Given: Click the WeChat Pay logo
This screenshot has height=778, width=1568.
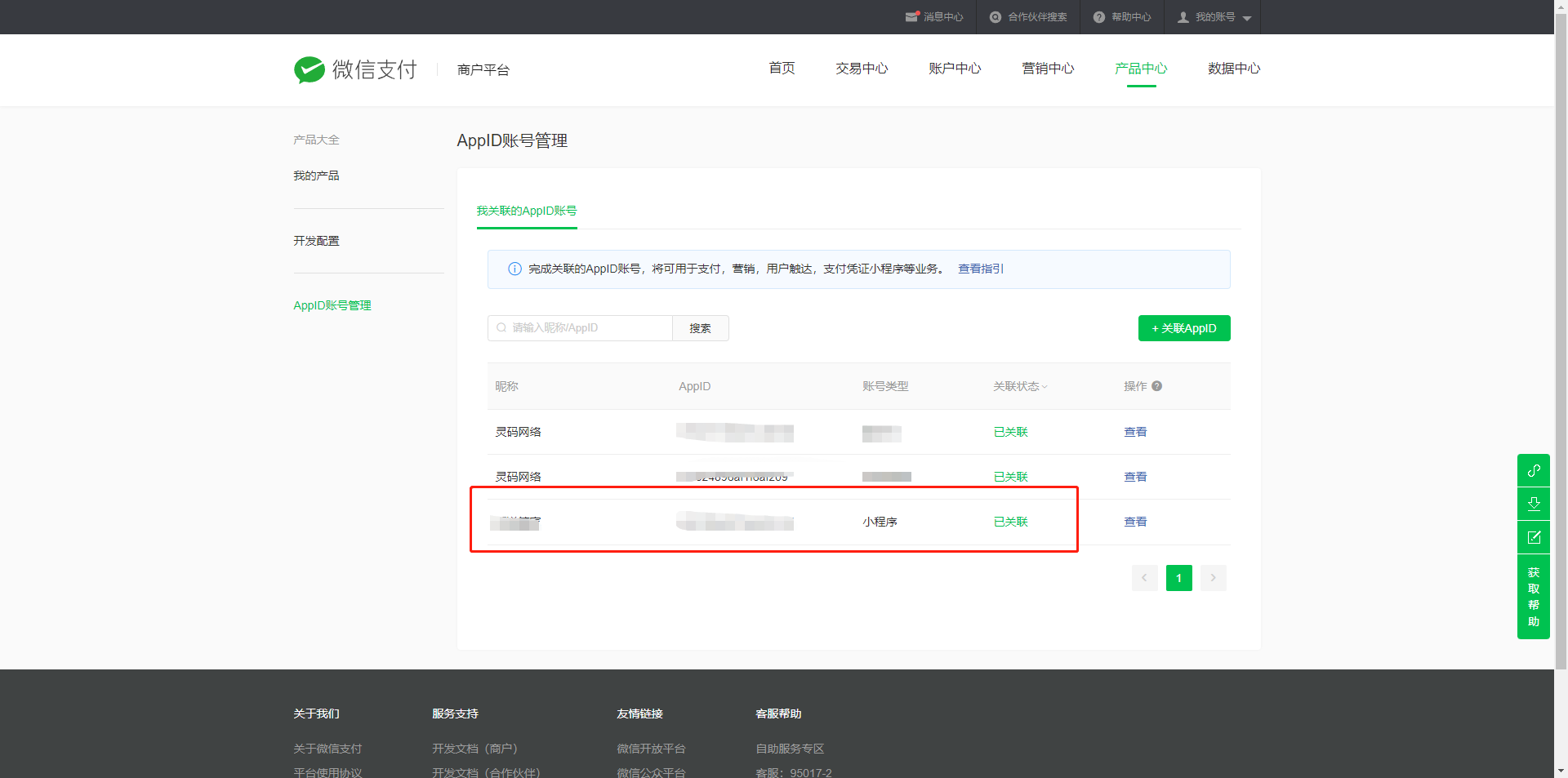Looking at the screenshot, I should click(355, 70).
